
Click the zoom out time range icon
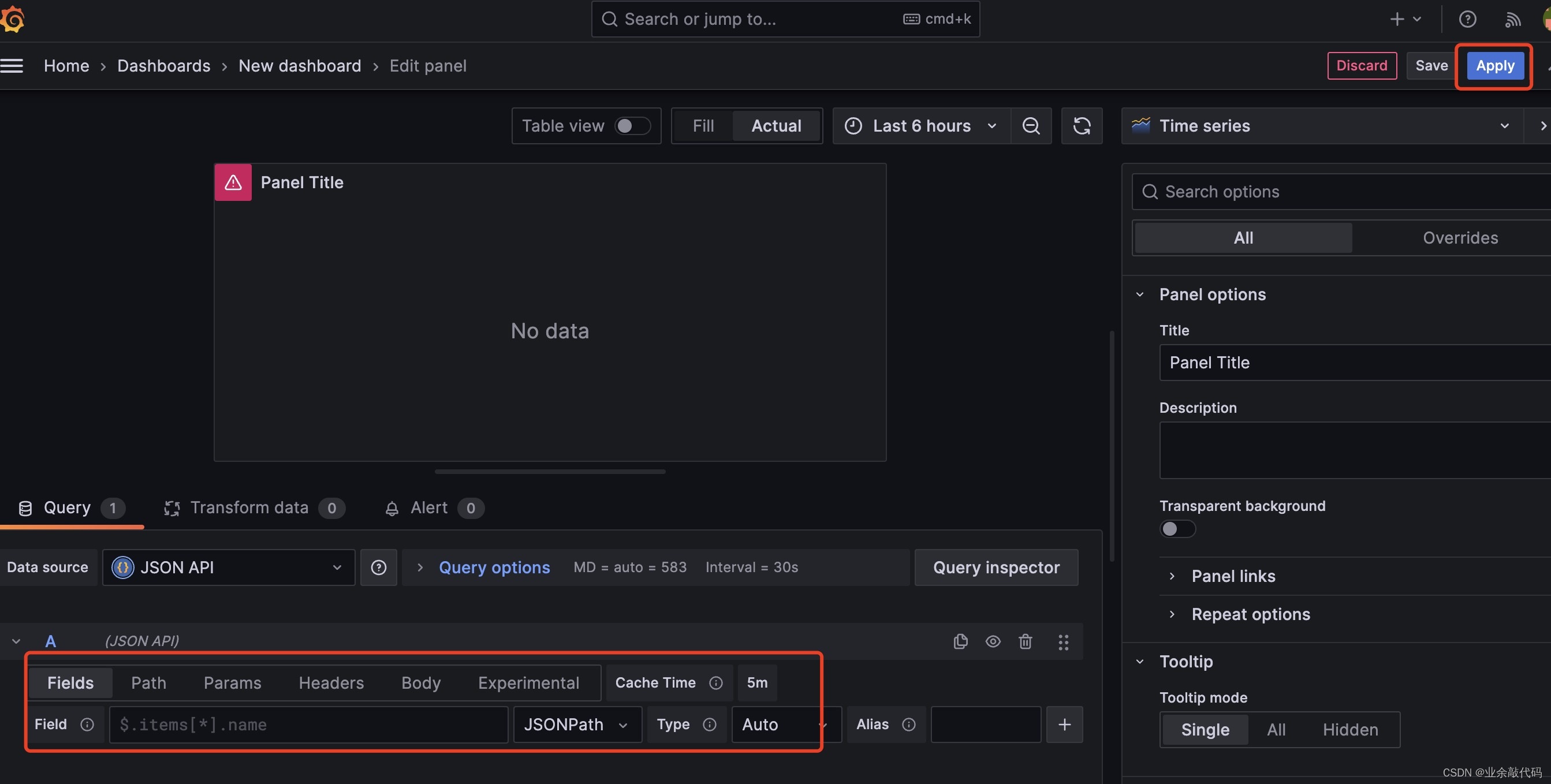(x=1031, y=126)
